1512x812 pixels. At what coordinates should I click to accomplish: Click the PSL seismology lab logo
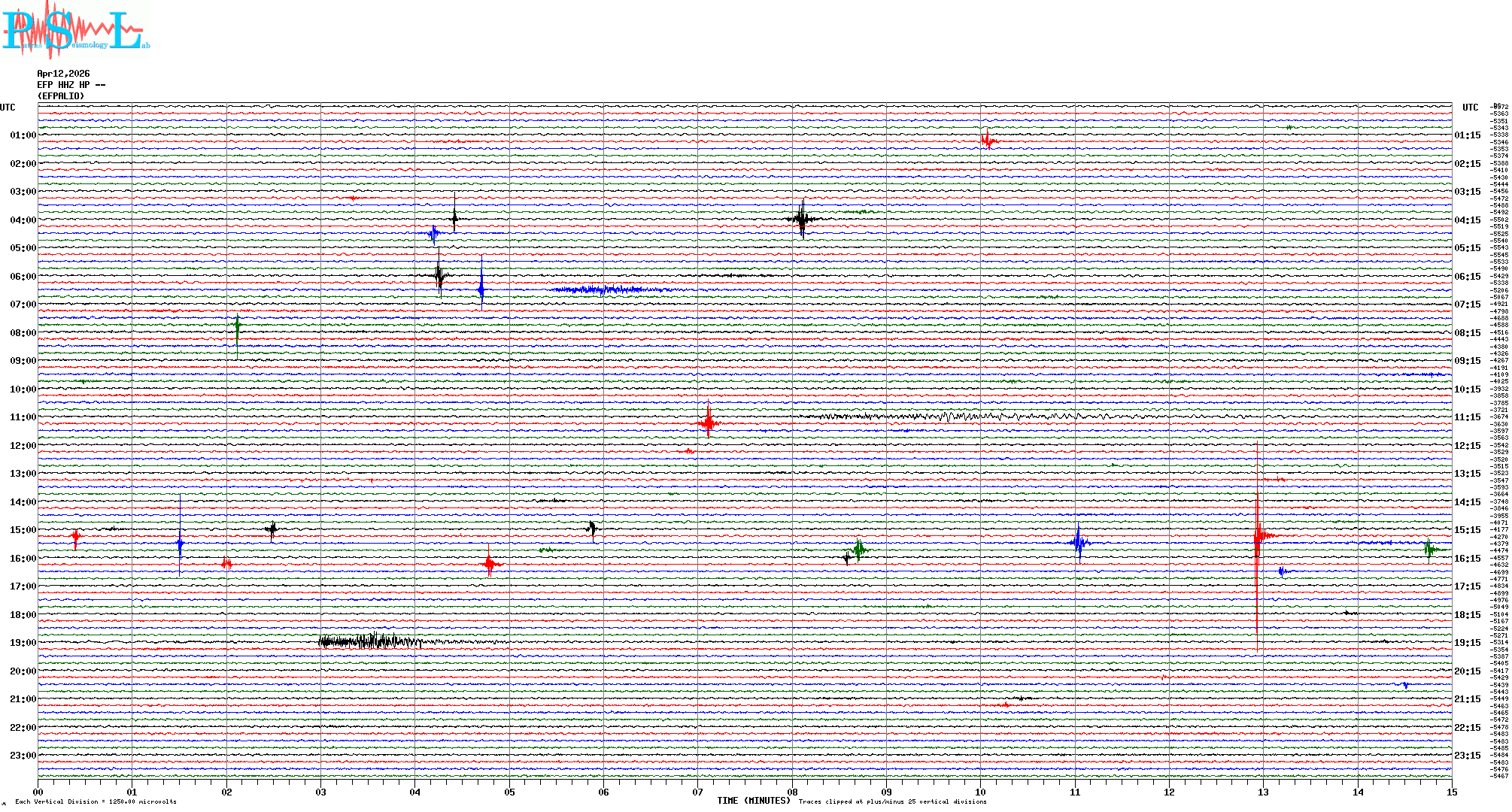coord(75,30)
